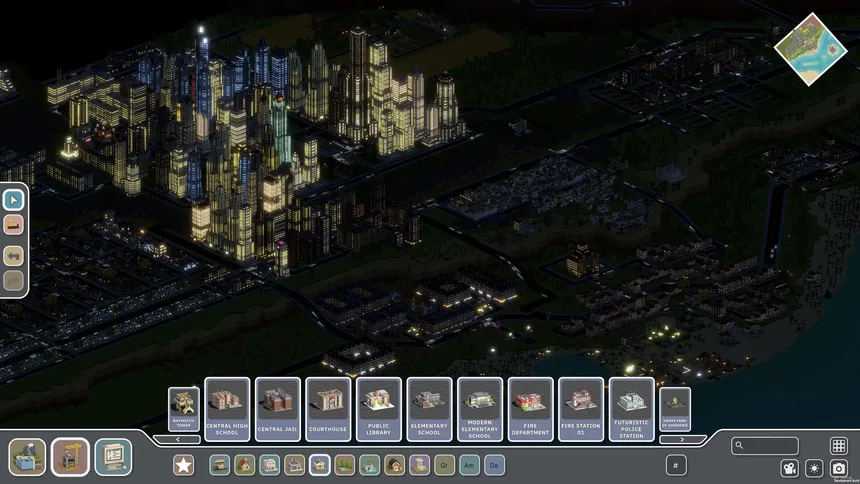The image size is (860, 484).
Task: Select the arrow pointer tool
Action: coord(14,200)
